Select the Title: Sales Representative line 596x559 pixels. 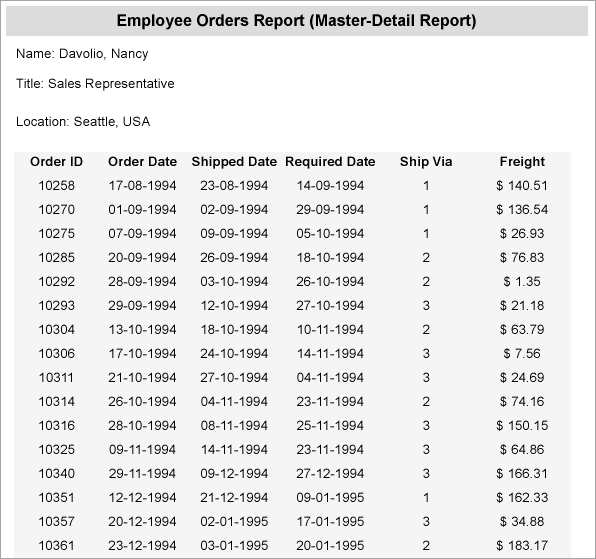tap(95, 84)
